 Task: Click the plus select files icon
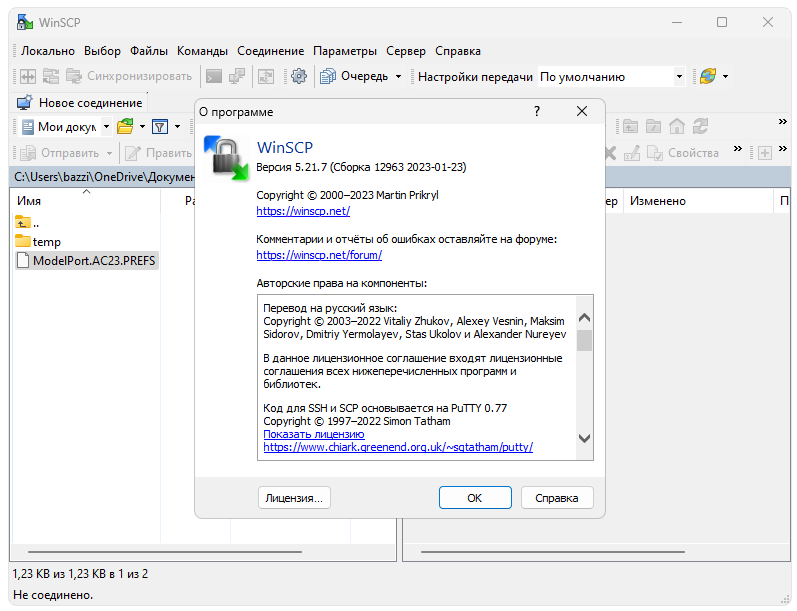(764, 153)
